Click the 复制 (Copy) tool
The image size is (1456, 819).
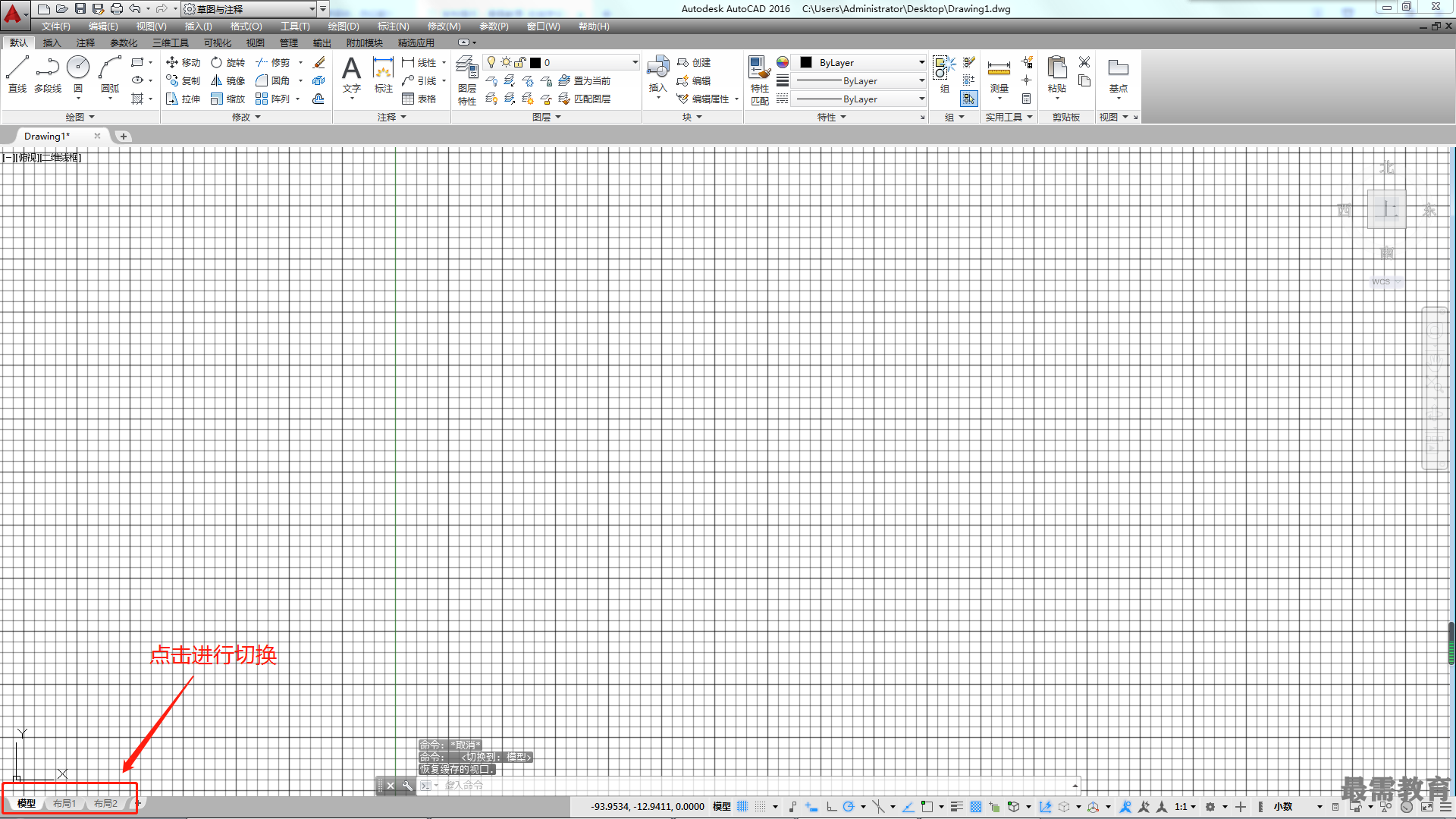click(184, 80)
